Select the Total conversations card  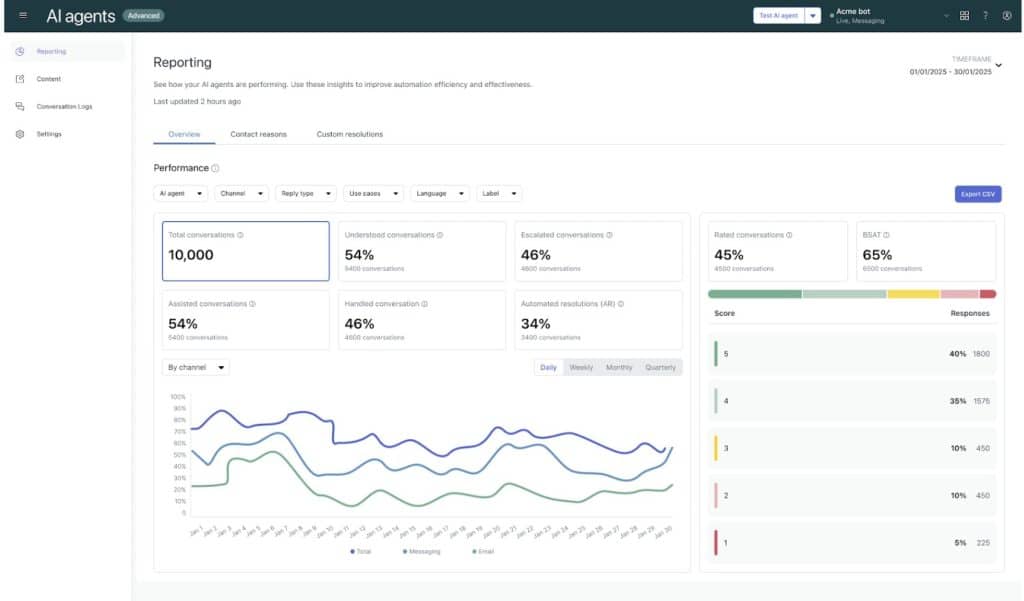(246, 251)
